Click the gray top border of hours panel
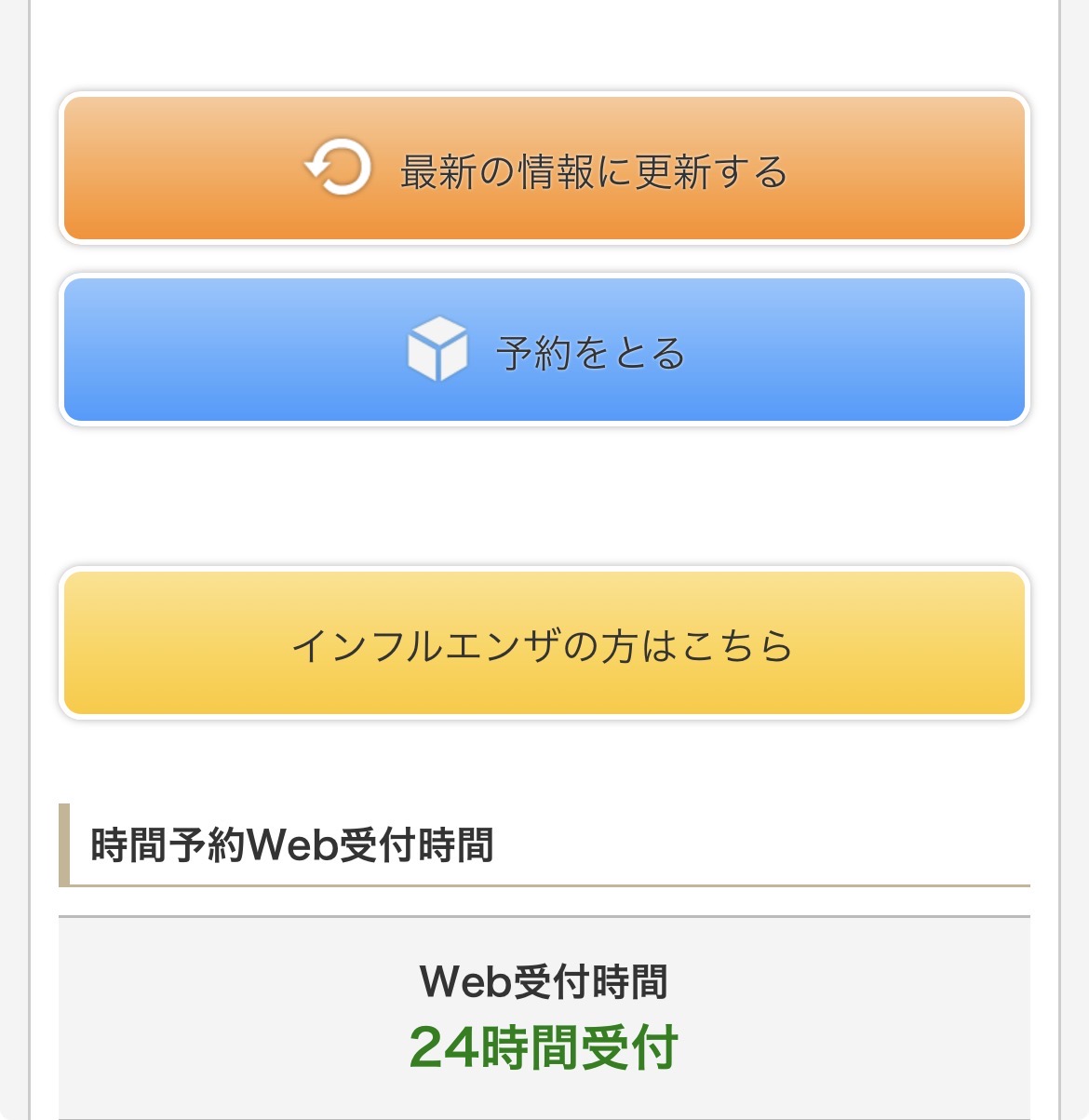This screenshot has width=1089, height=1120. click(x=544, y=917)
